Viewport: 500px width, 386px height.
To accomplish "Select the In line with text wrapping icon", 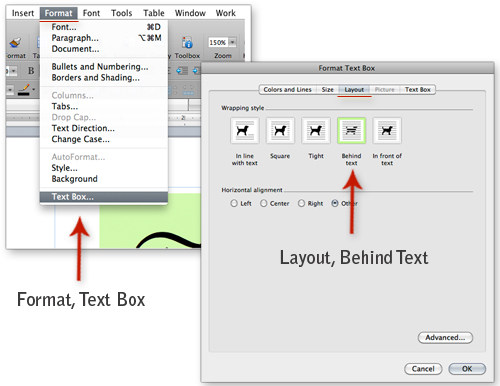I will (x=245, y=130).
